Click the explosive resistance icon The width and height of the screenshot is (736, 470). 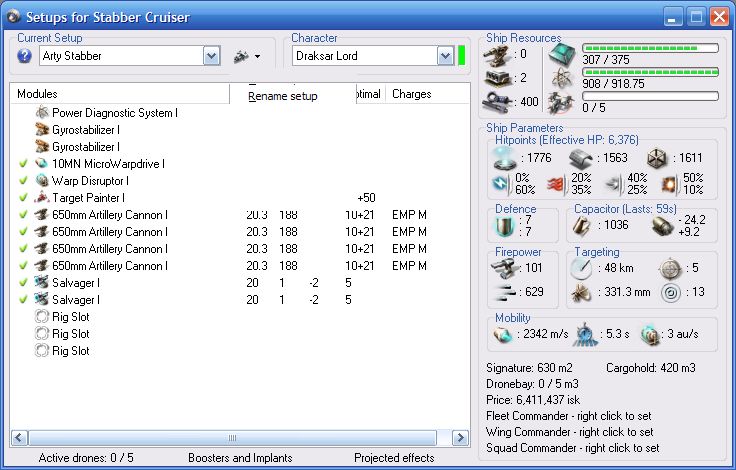[x=670, y=184]
